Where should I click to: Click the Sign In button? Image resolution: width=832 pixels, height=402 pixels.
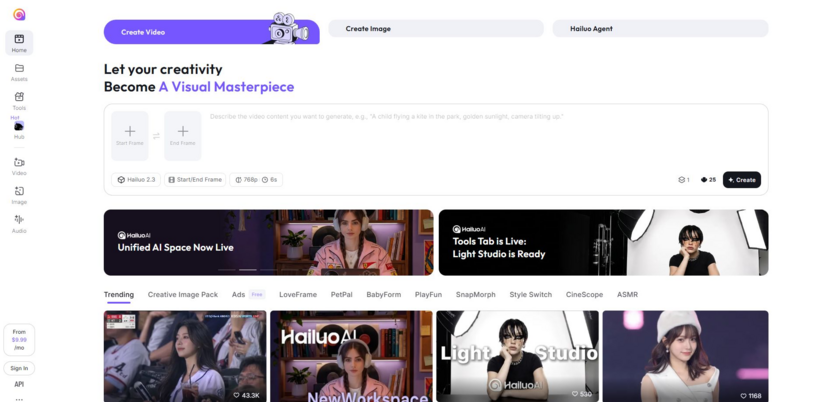click(x=19, y=368)
